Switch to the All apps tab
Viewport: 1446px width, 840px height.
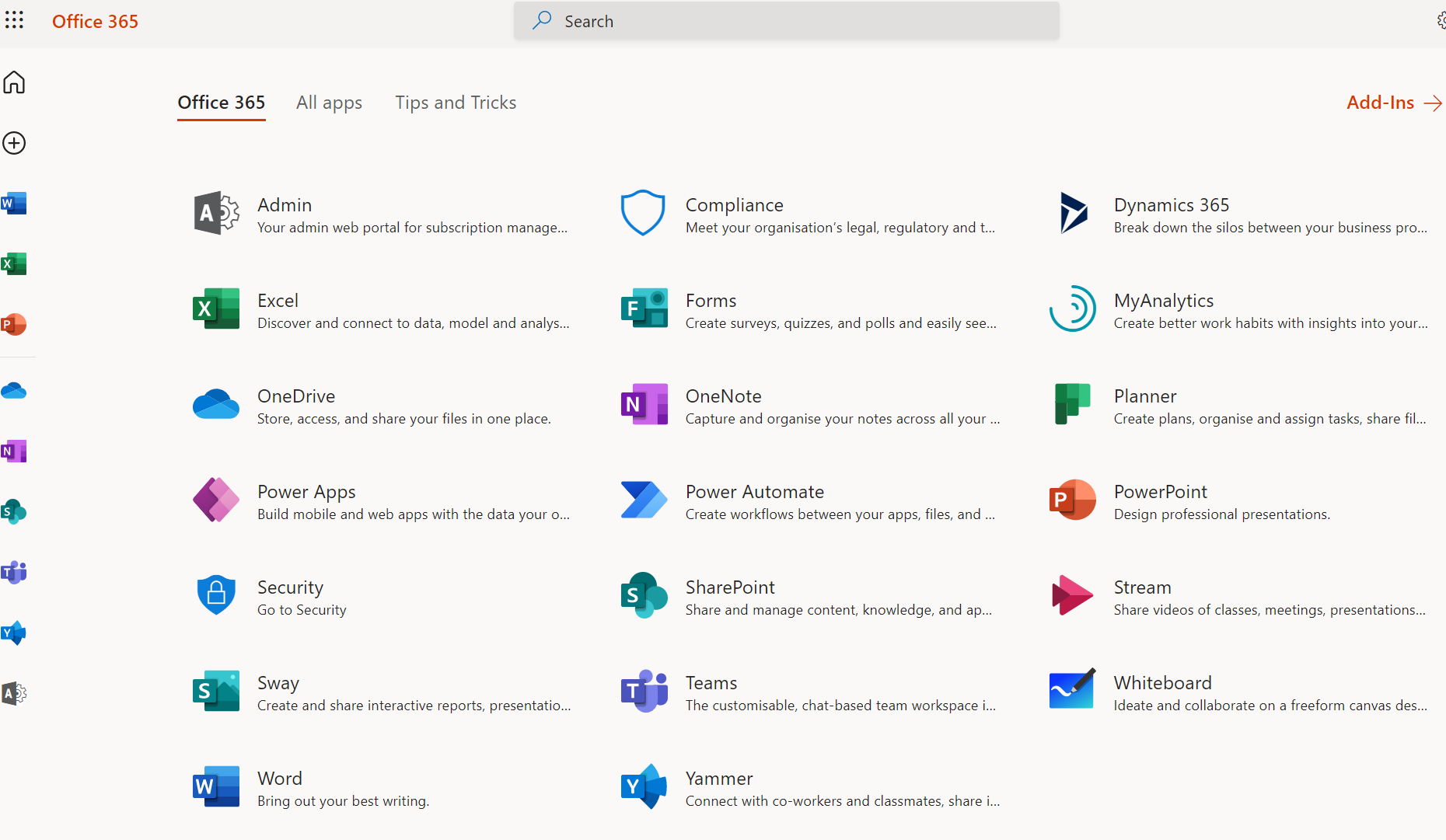pyautogui.click(x=330, y=103)
